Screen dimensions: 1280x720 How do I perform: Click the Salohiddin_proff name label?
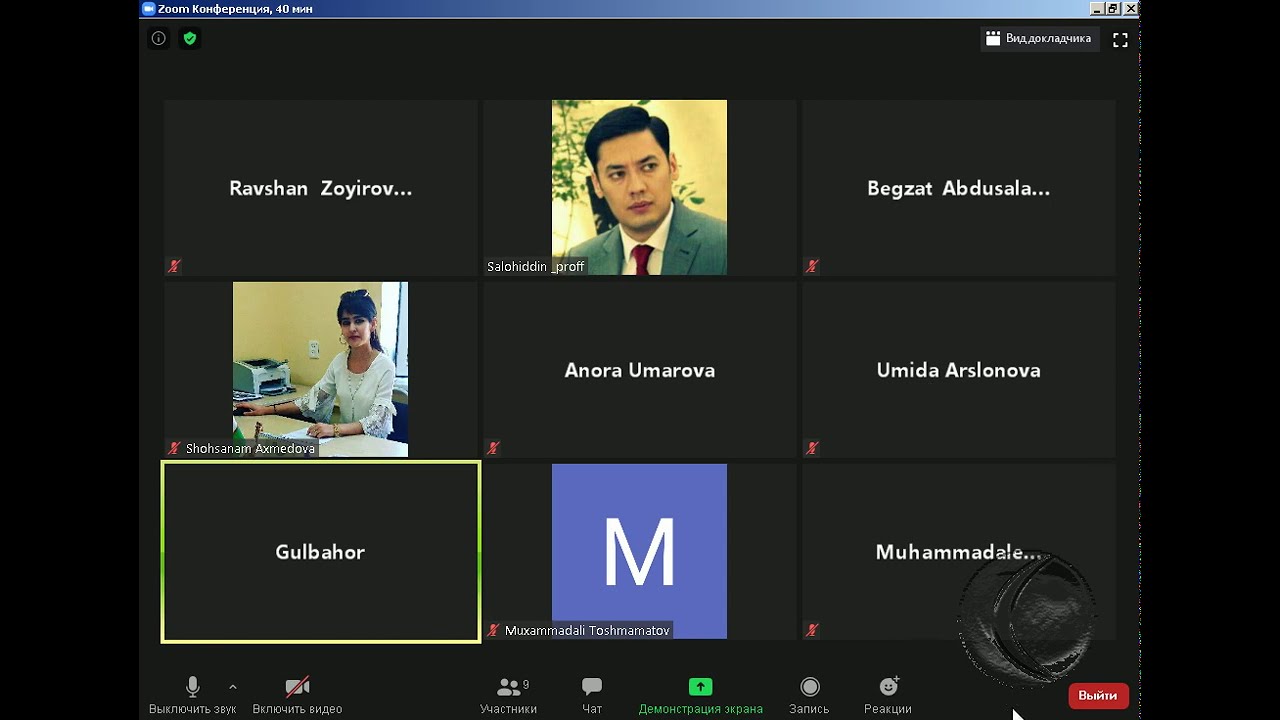pyautogui.click(x=536, y=267)
